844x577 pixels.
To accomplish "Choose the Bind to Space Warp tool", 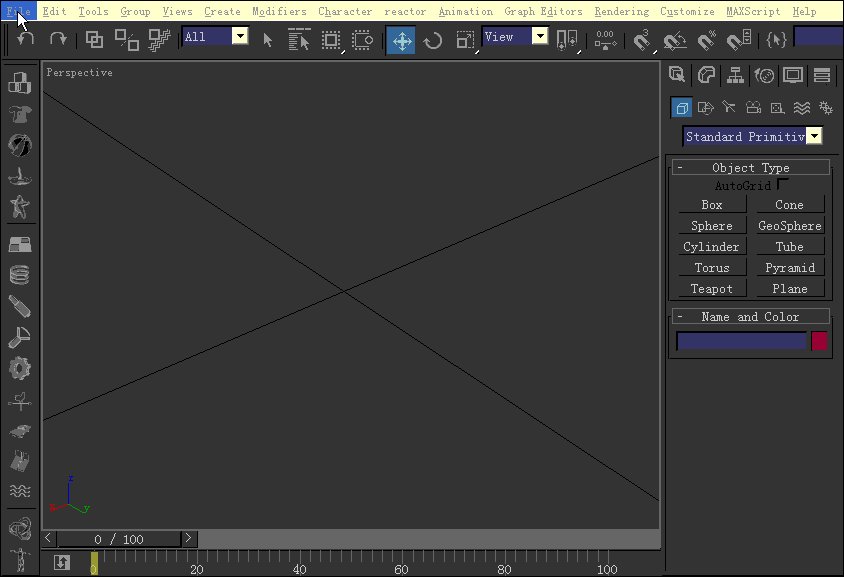I will [x=159, y=40].
